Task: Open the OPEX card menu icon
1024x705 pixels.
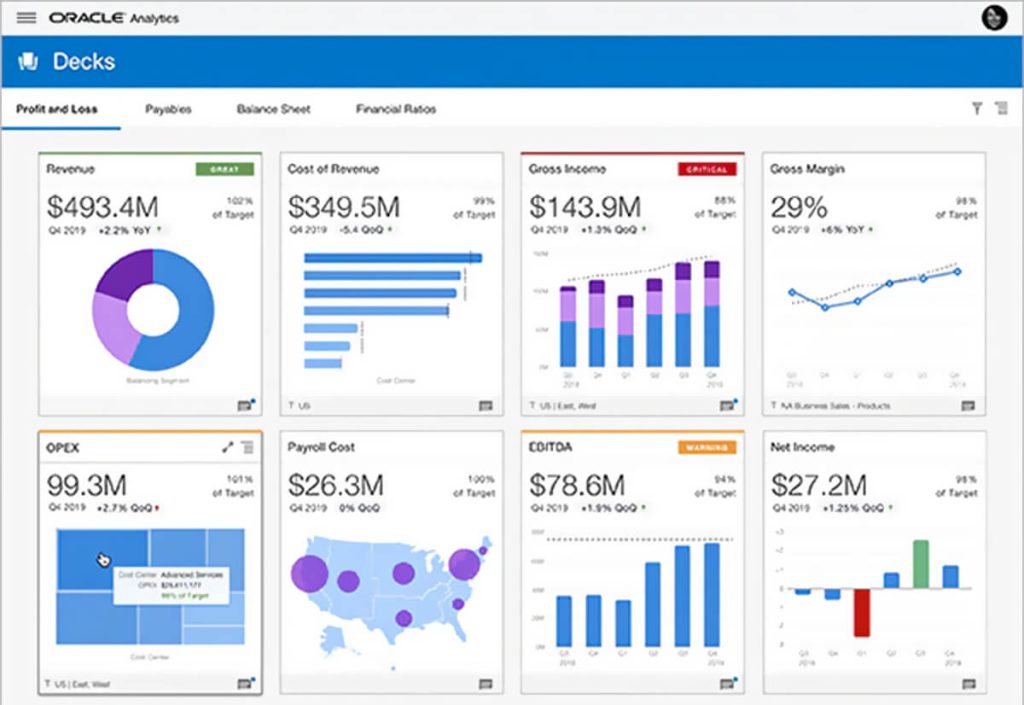Action: click(x=247, y=447)
